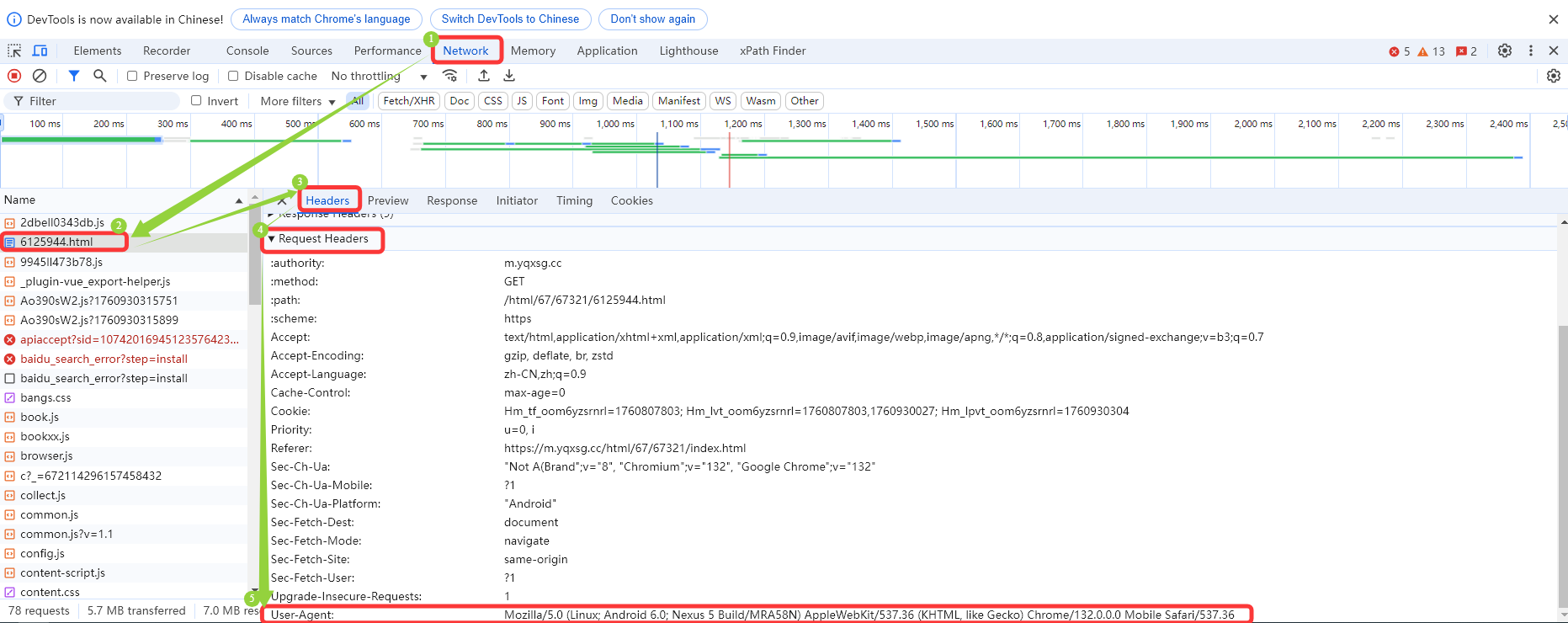Image resolution: width=1568 pixels, height=623 pixels.
Task: Show the Timing detail tab
Action: click(x=574, y=200)
